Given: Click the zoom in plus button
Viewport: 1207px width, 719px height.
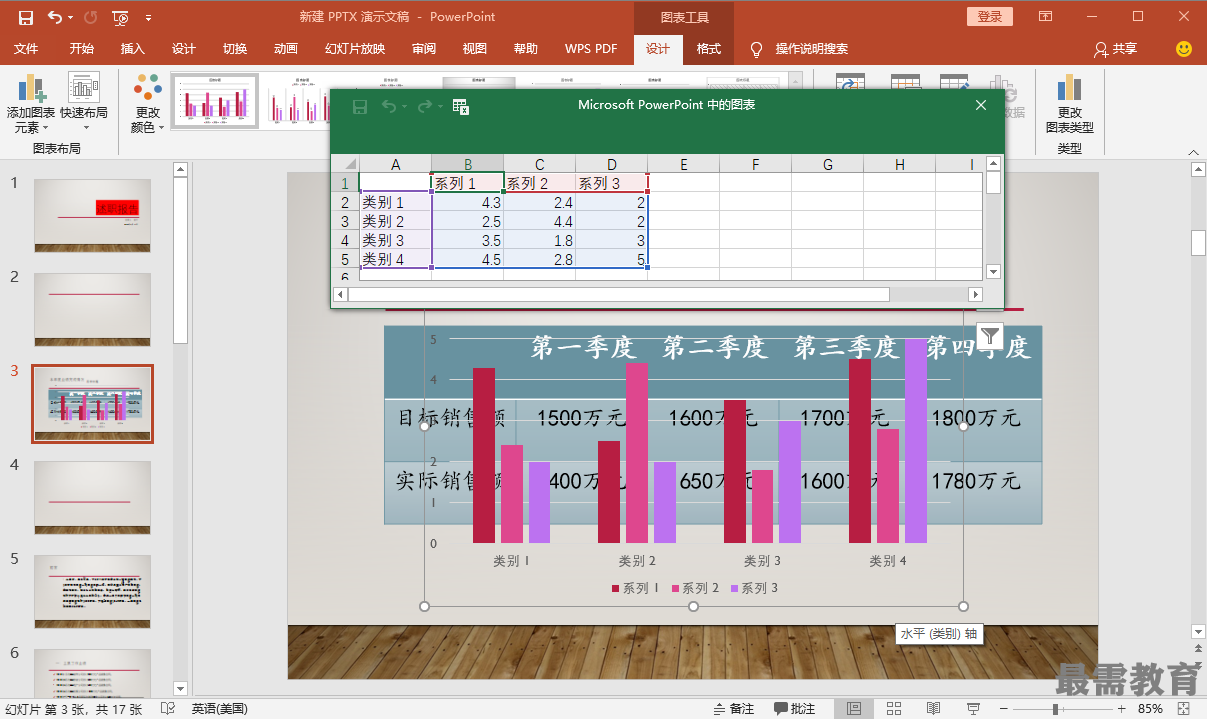Looking at the screenshot, I should point(1123,708).
